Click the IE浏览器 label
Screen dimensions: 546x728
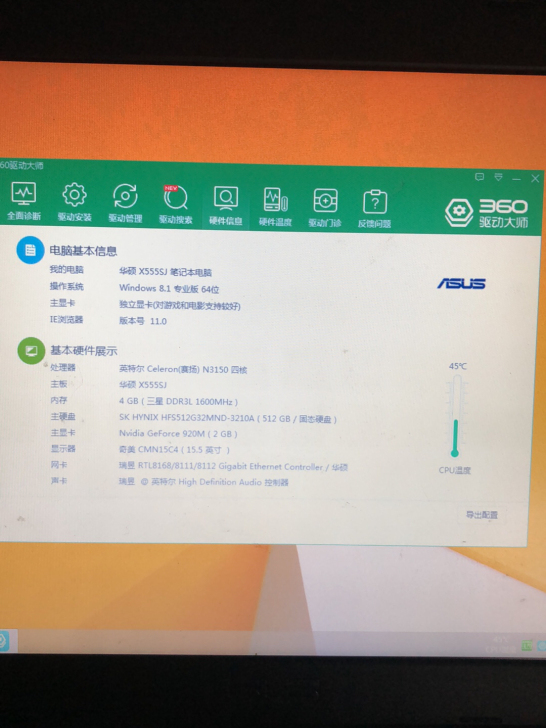pyautogui.click(x=66, y=319)
